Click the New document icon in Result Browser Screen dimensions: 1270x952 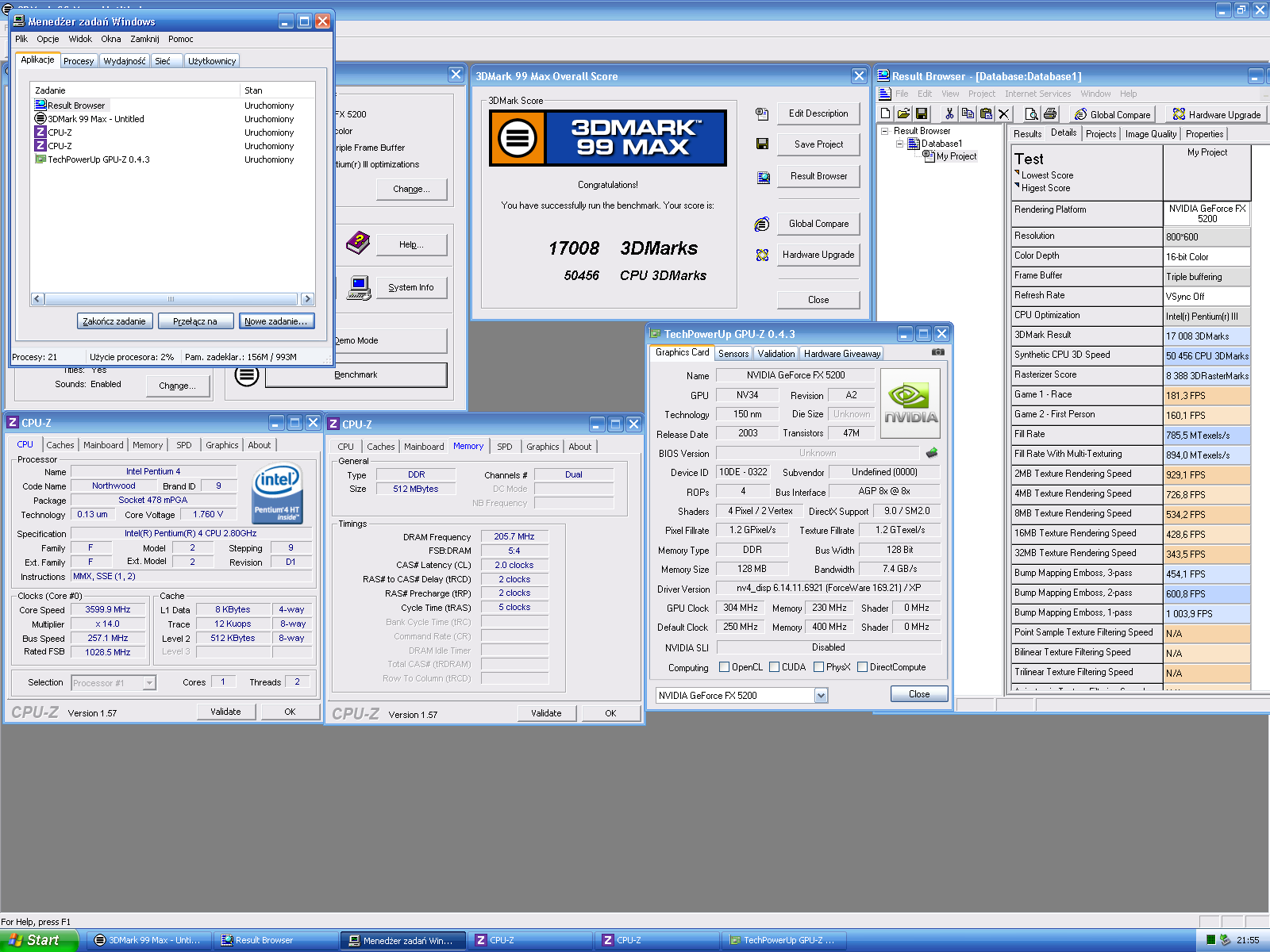[x=886, y=113]
